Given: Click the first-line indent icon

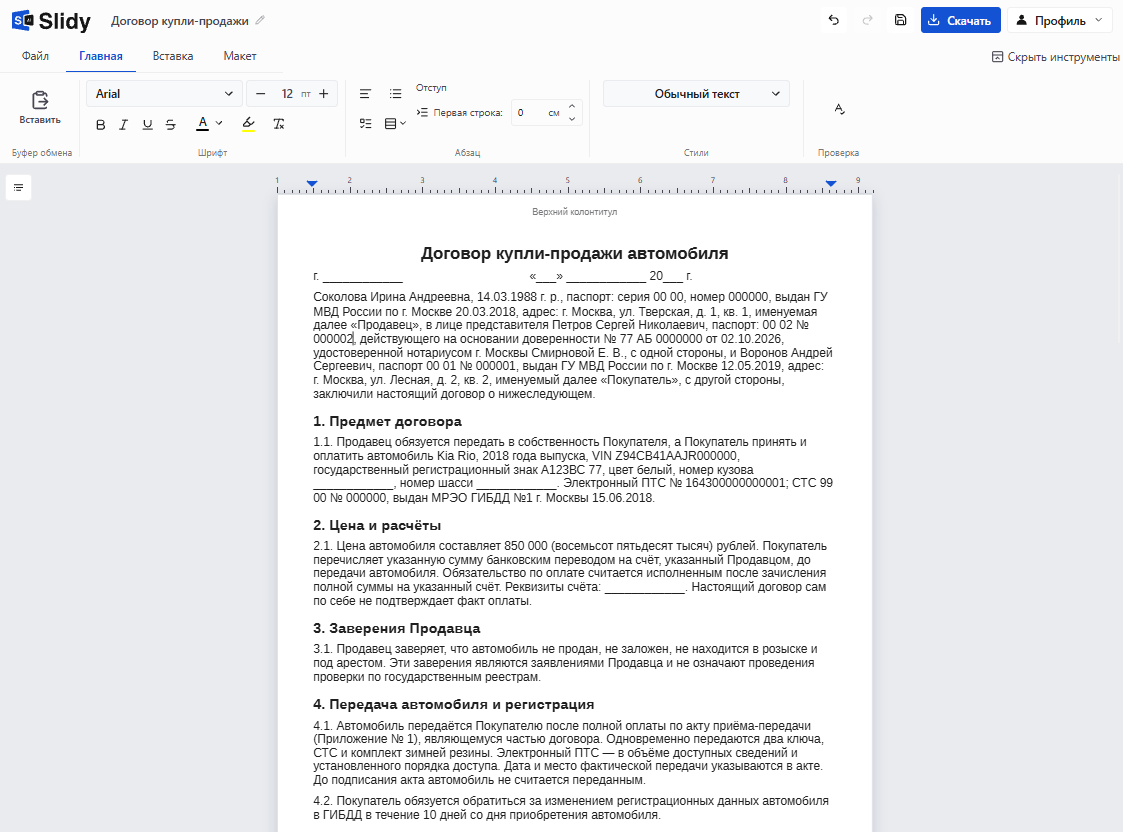Looking at the screenshot, I should (423, 112).
